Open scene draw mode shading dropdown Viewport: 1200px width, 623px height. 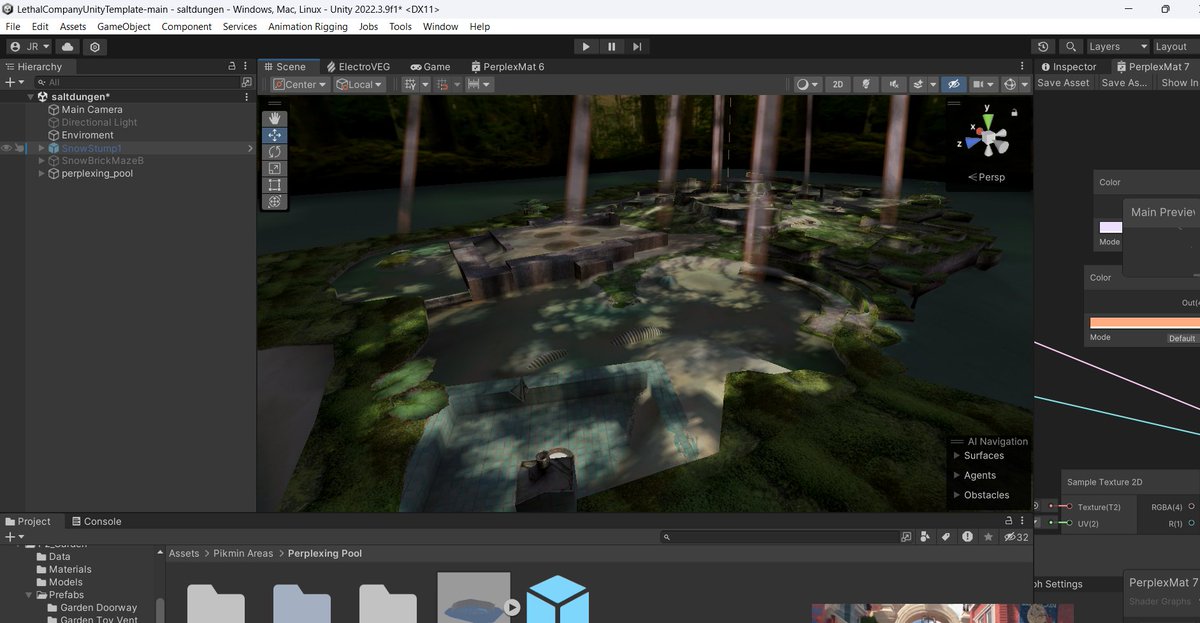pyautogui.click(x=807, y=84)
